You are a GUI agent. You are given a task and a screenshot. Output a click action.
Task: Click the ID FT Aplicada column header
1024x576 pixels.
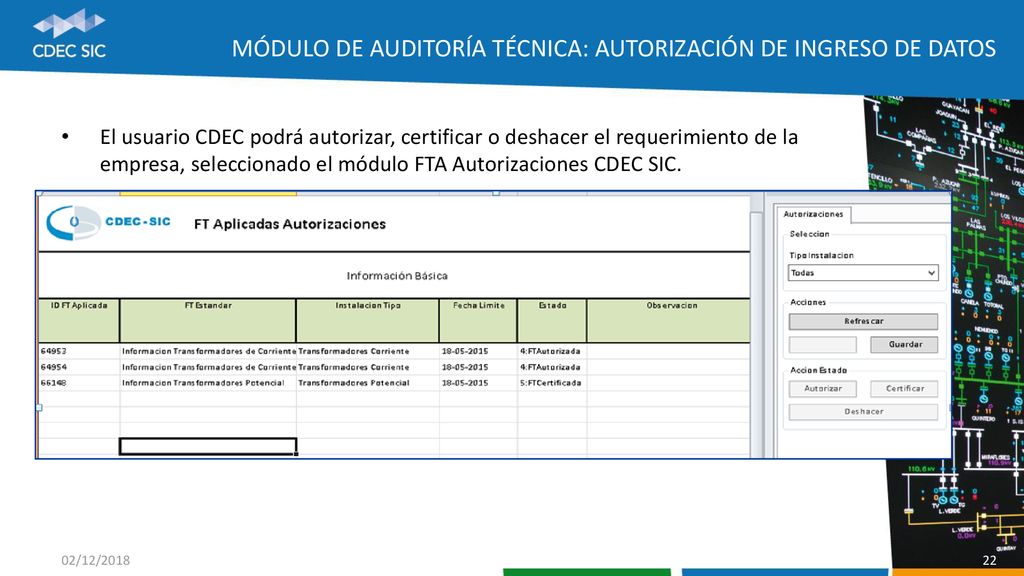[x=79, y=320]
